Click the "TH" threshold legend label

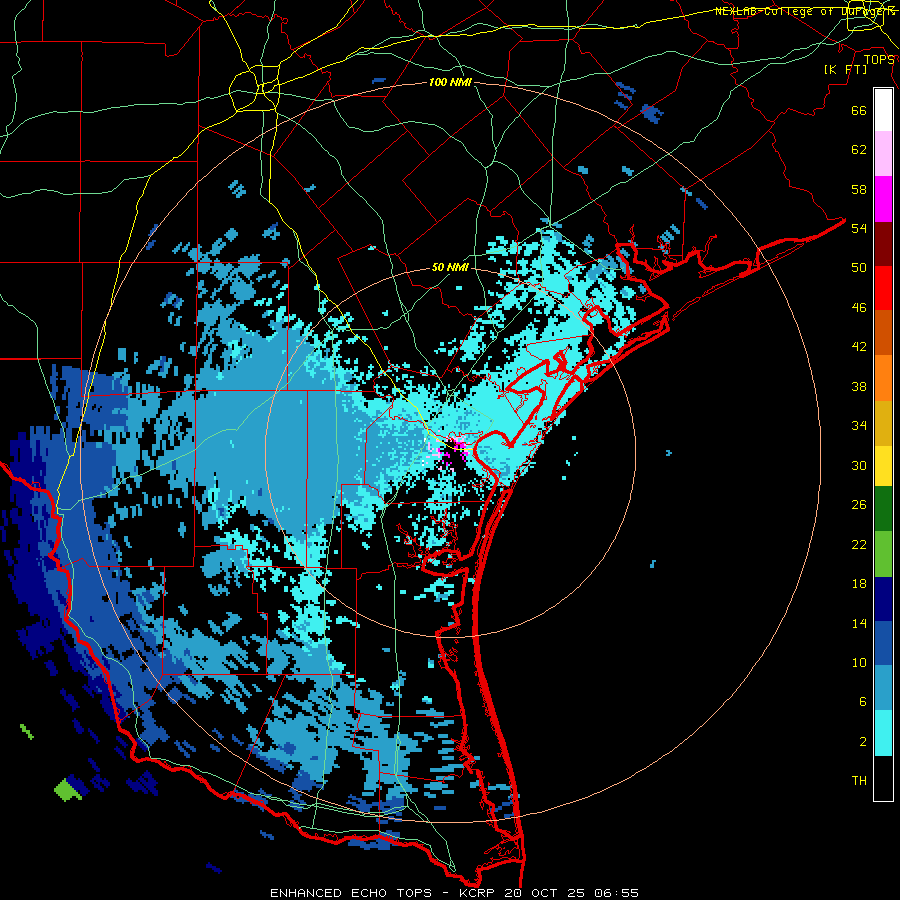click(x=859, y=781)
